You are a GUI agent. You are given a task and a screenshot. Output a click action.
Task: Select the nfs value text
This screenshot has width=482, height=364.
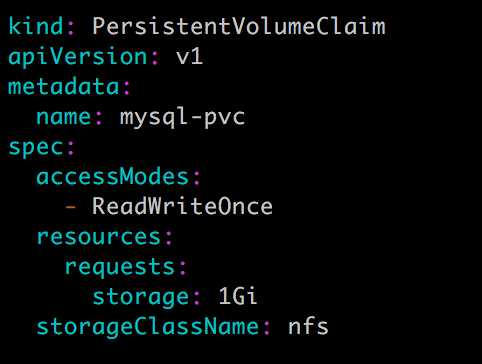[308, 327]
